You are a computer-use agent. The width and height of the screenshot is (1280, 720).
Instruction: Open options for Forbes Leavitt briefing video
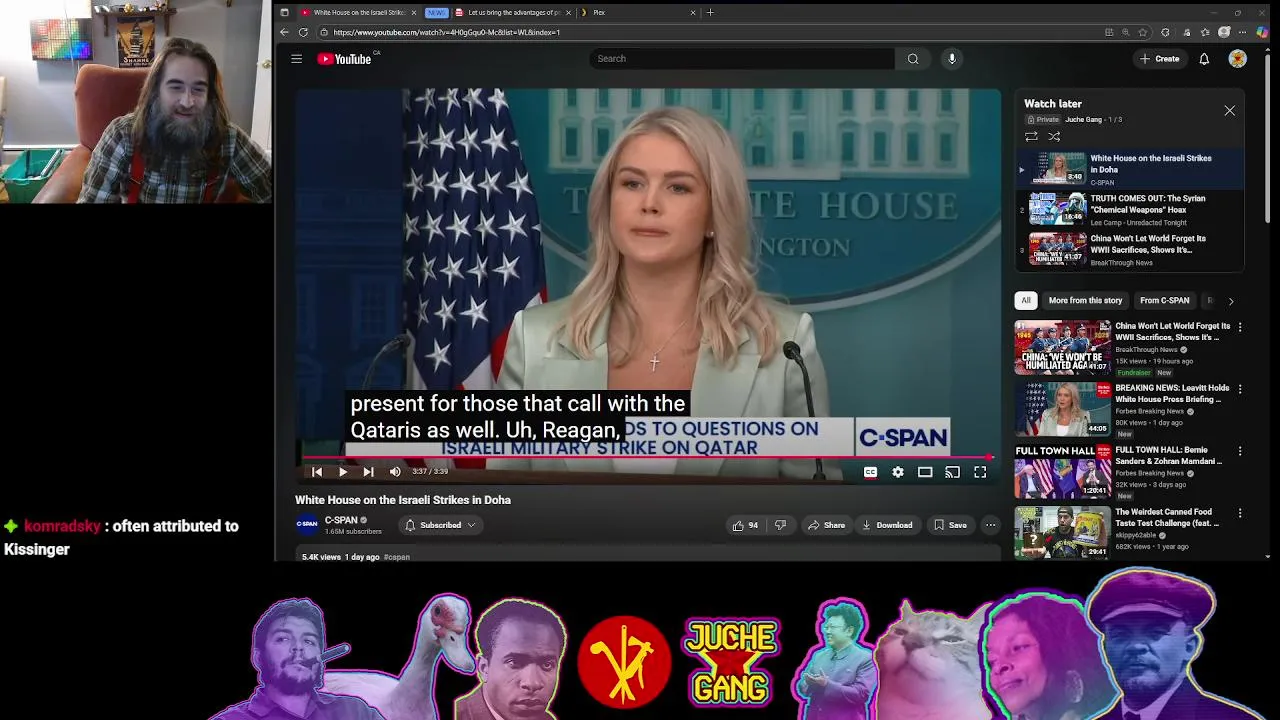click(1240, 389)
